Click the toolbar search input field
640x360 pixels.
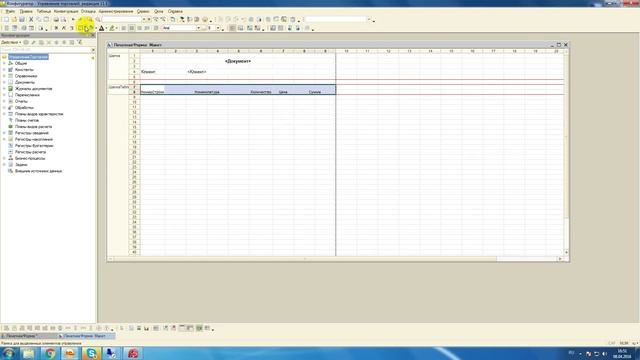[x=122, y=19]
